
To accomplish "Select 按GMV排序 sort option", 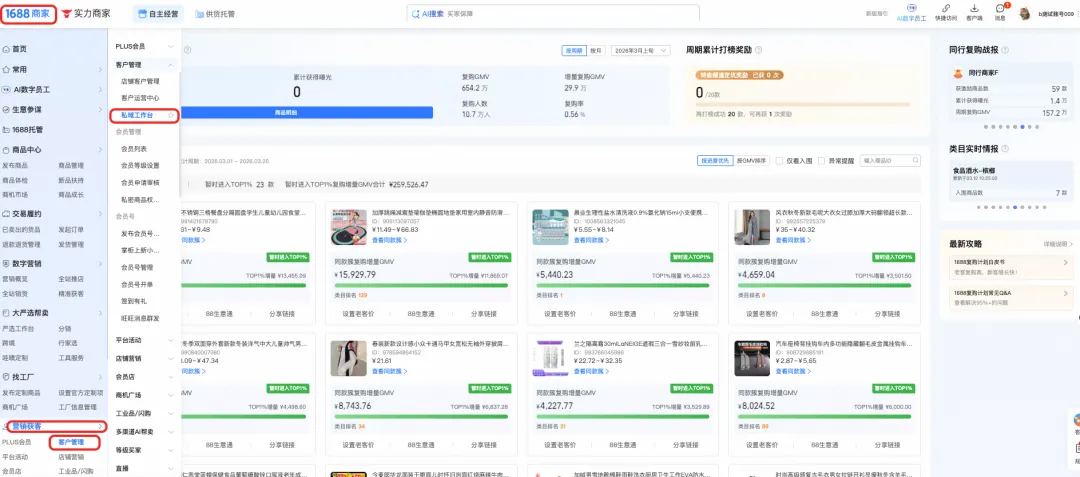I will pos(751,160).
